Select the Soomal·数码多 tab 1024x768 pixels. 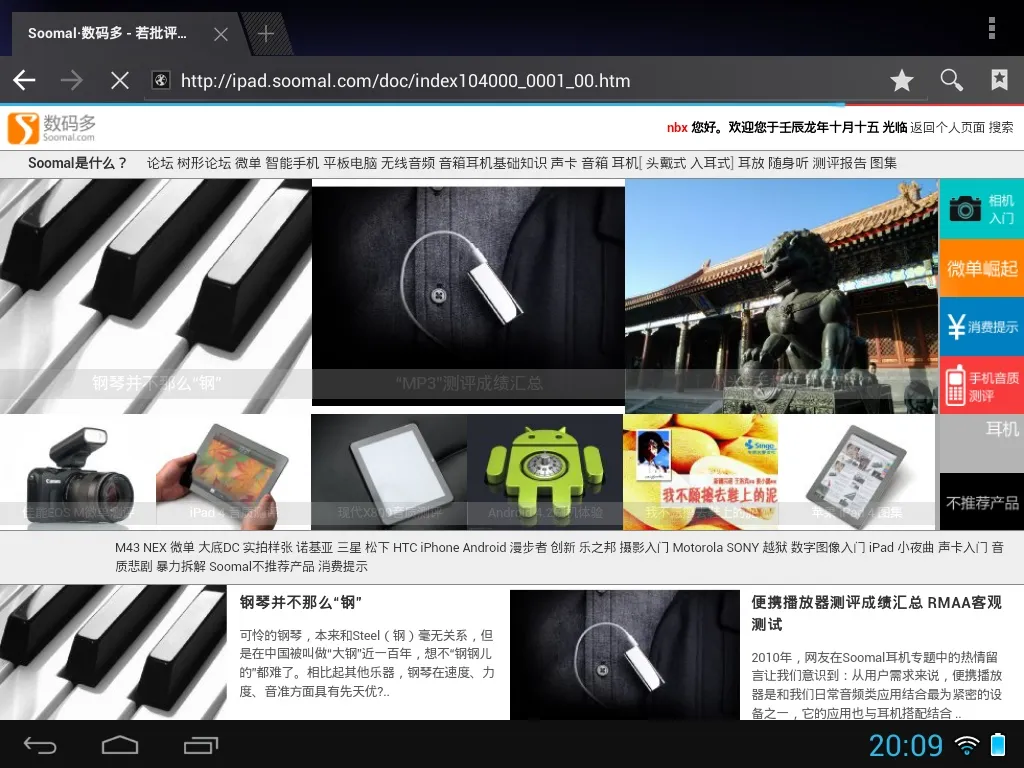[x=108, y=33]
